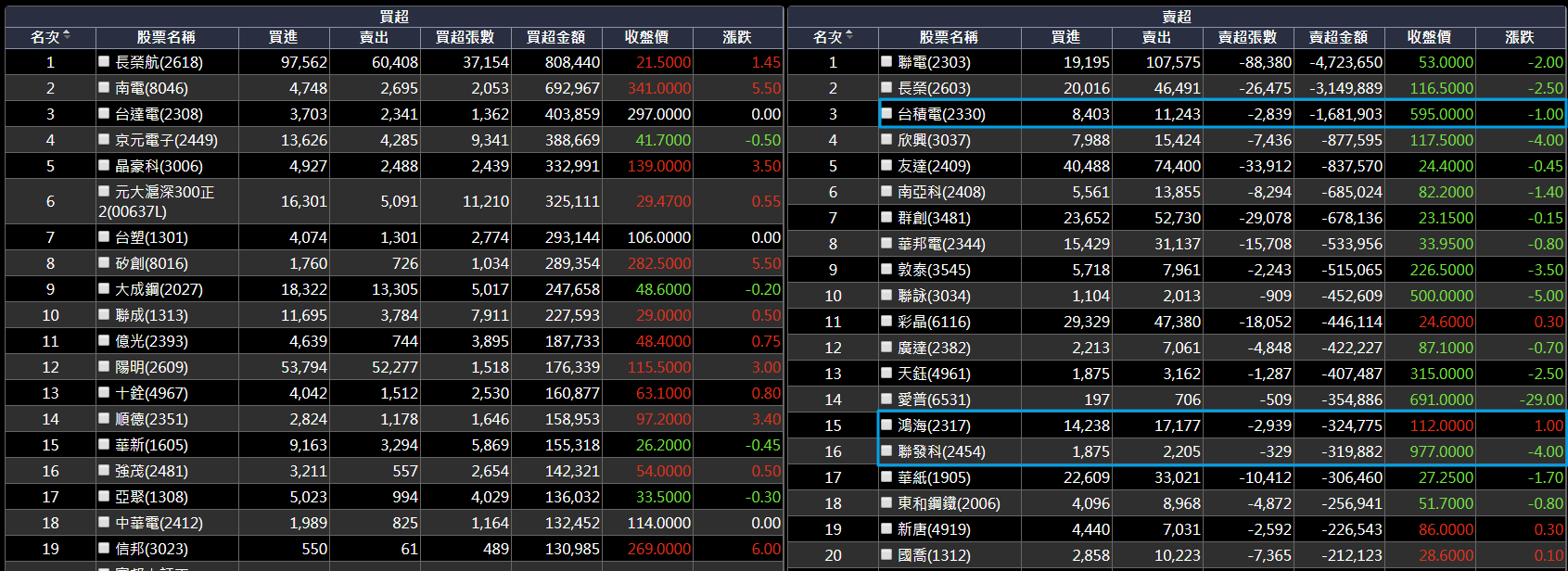
Task: Click the 買超金額 column header
Action: click(555, 37)
